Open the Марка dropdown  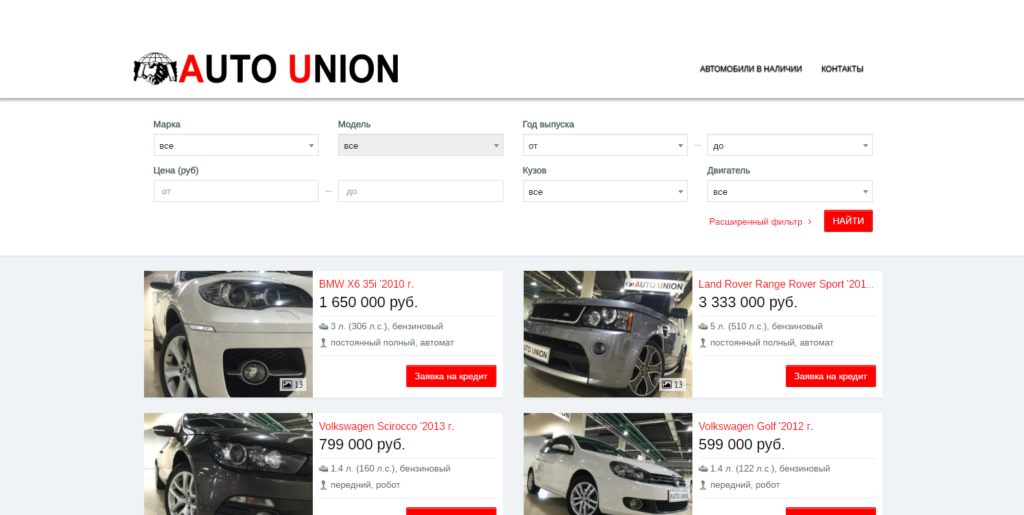pyautogui.click(x=236, y=146)
